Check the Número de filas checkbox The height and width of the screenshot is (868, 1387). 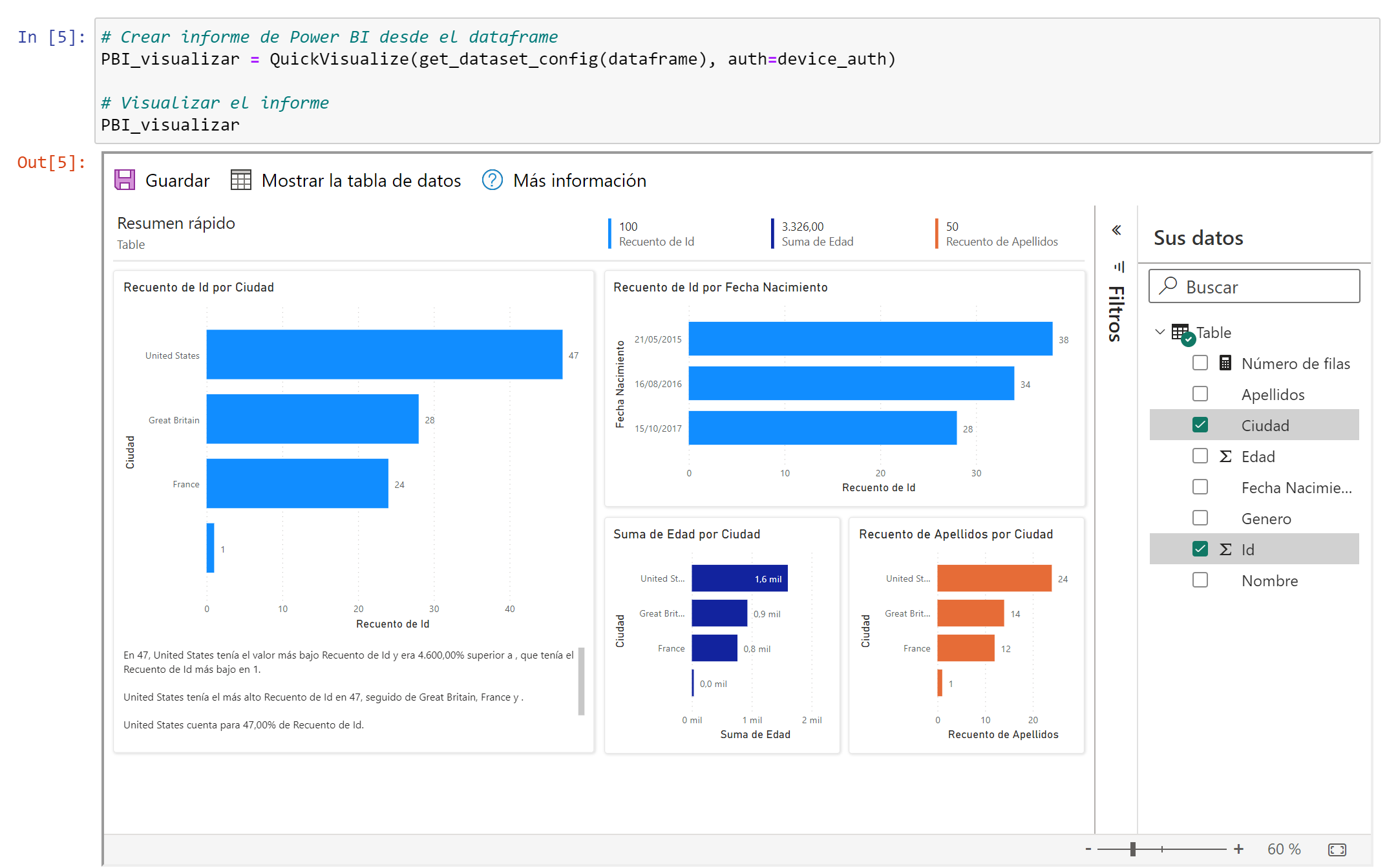pos(1200,363)
